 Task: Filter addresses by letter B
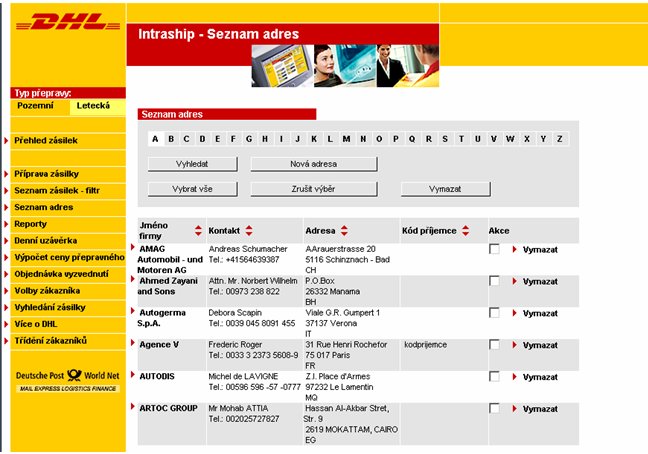[x=171, y=139]
